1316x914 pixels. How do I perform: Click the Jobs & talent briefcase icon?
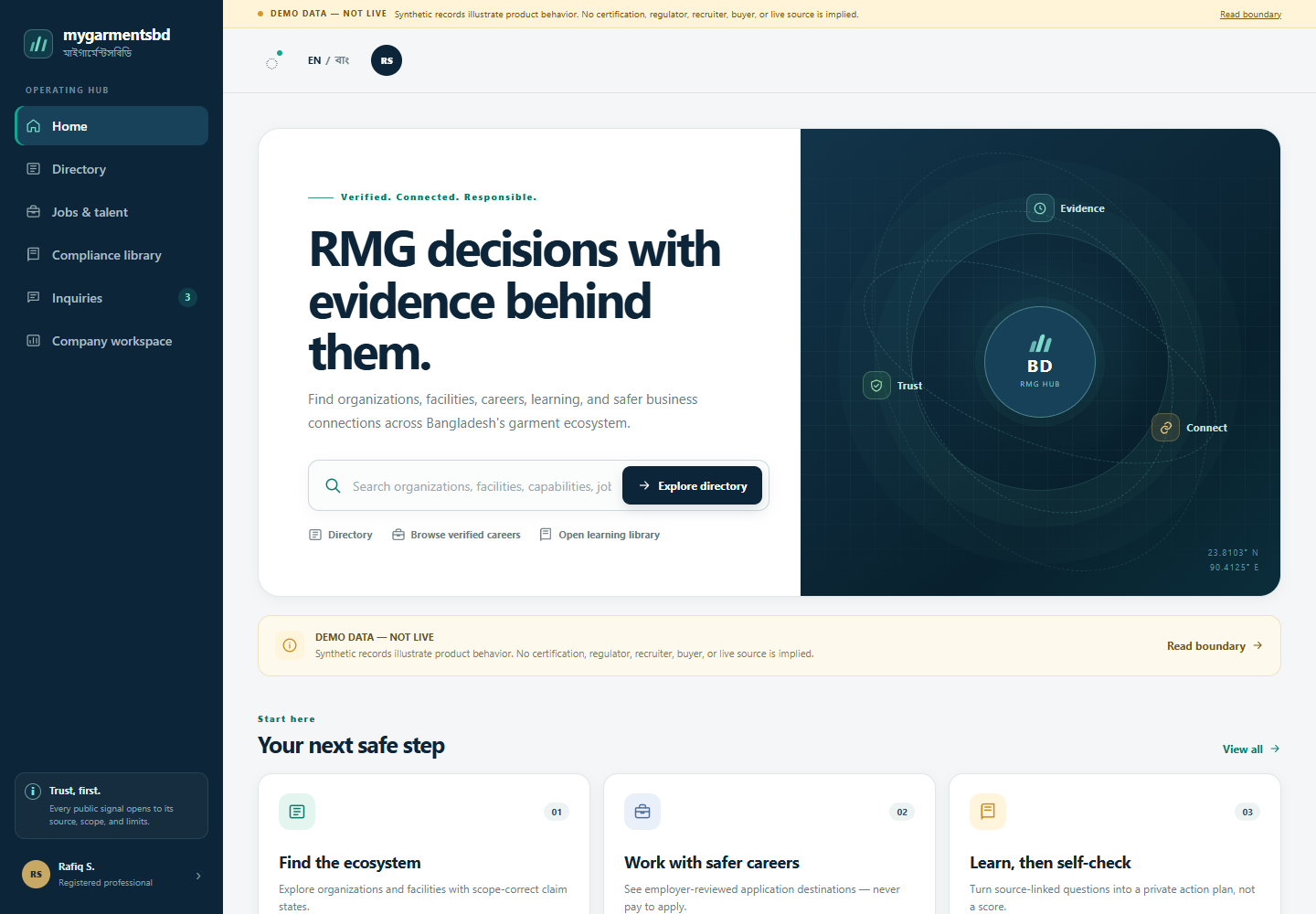click(34, 211)
